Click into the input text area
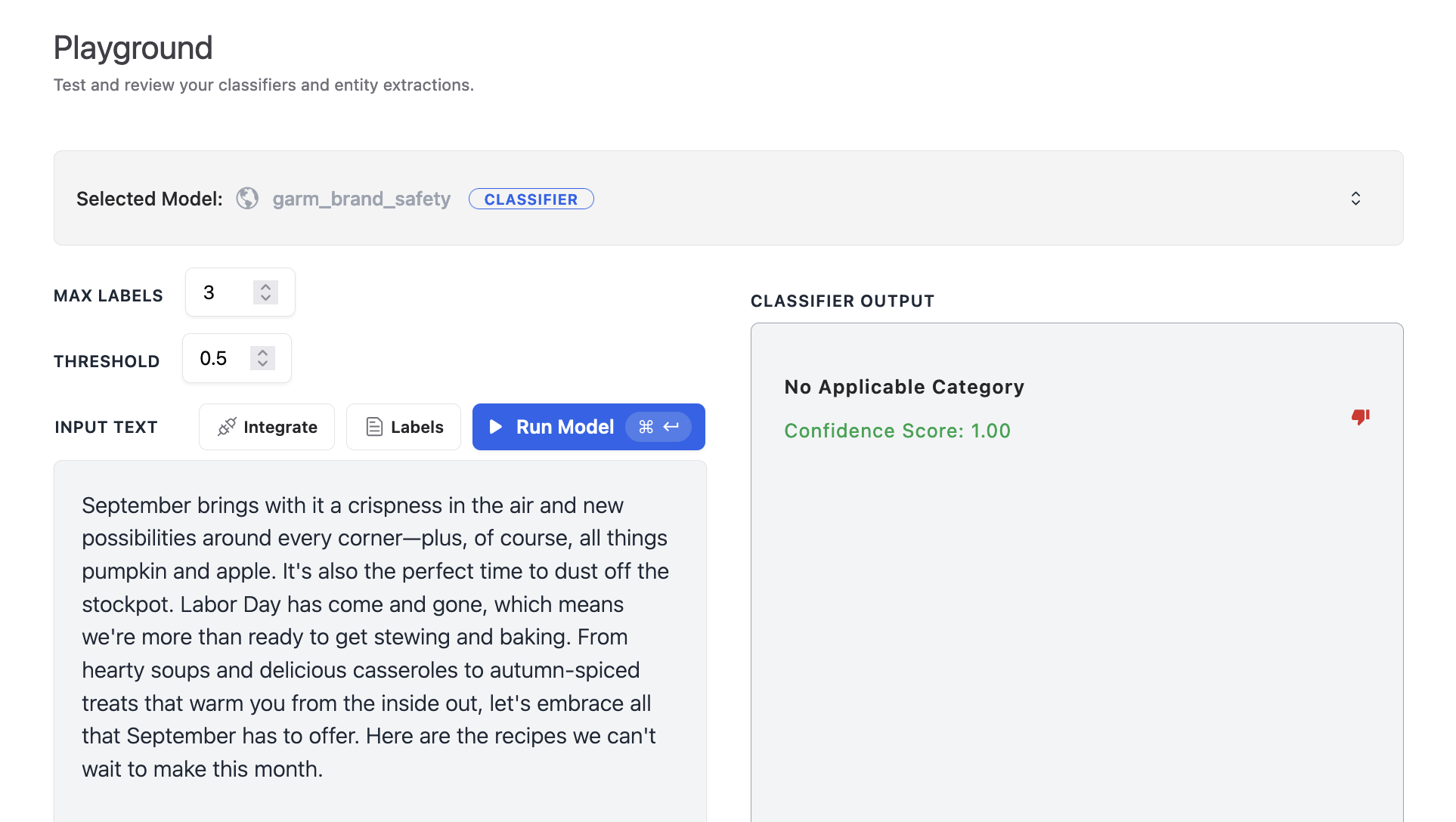 pos(380,641)
